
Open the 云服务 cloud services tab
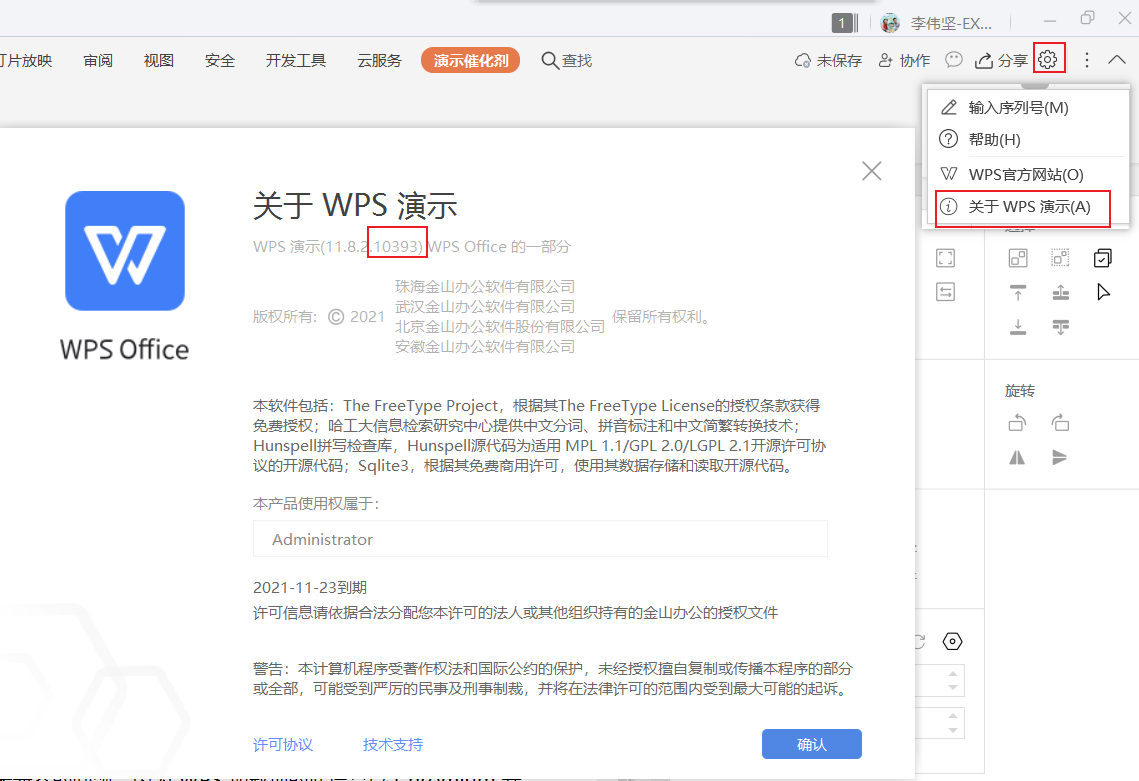coord(379,60)
